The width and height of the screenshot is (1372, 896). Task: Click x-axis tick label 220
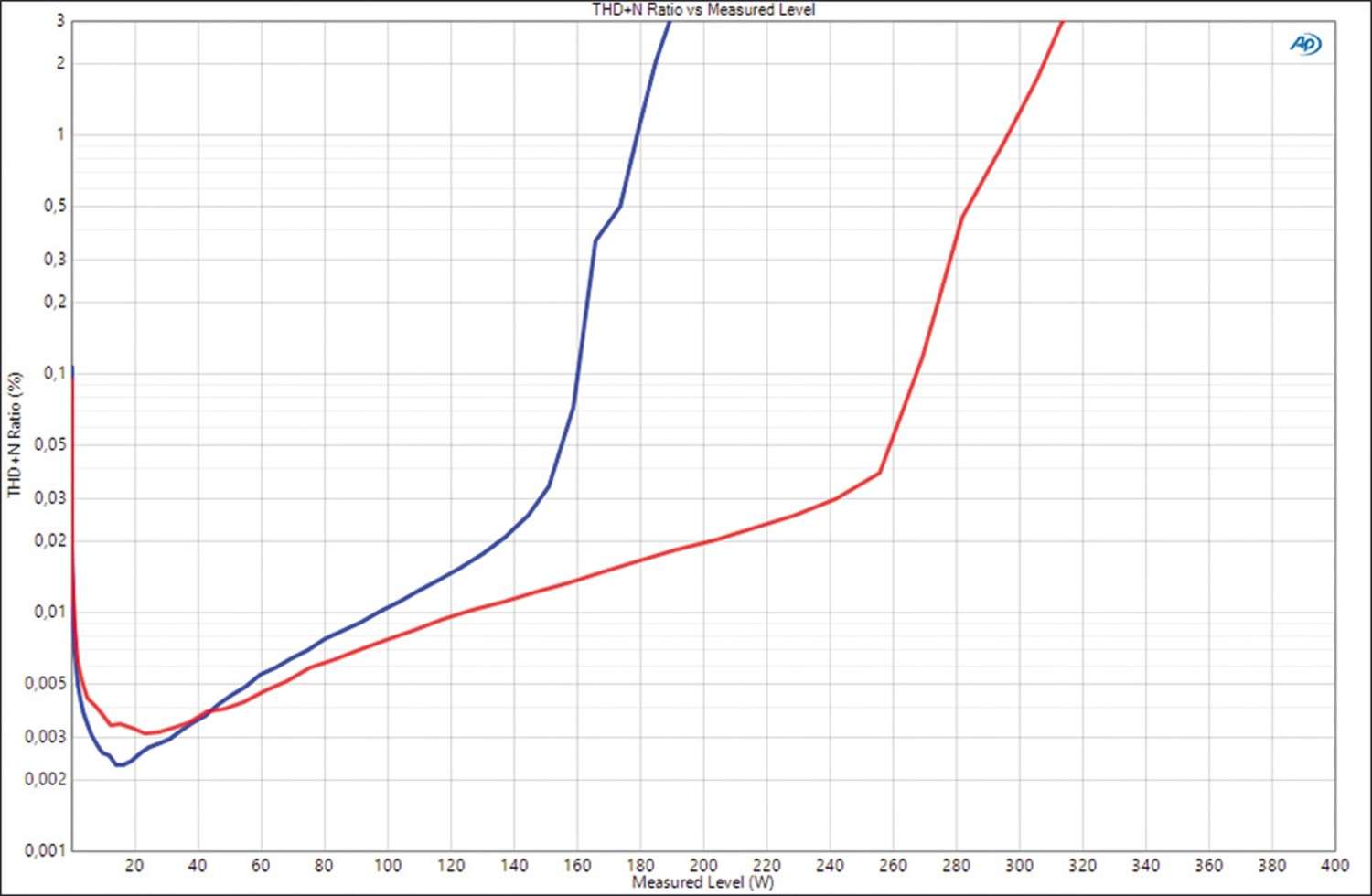[x=766, y=865]
